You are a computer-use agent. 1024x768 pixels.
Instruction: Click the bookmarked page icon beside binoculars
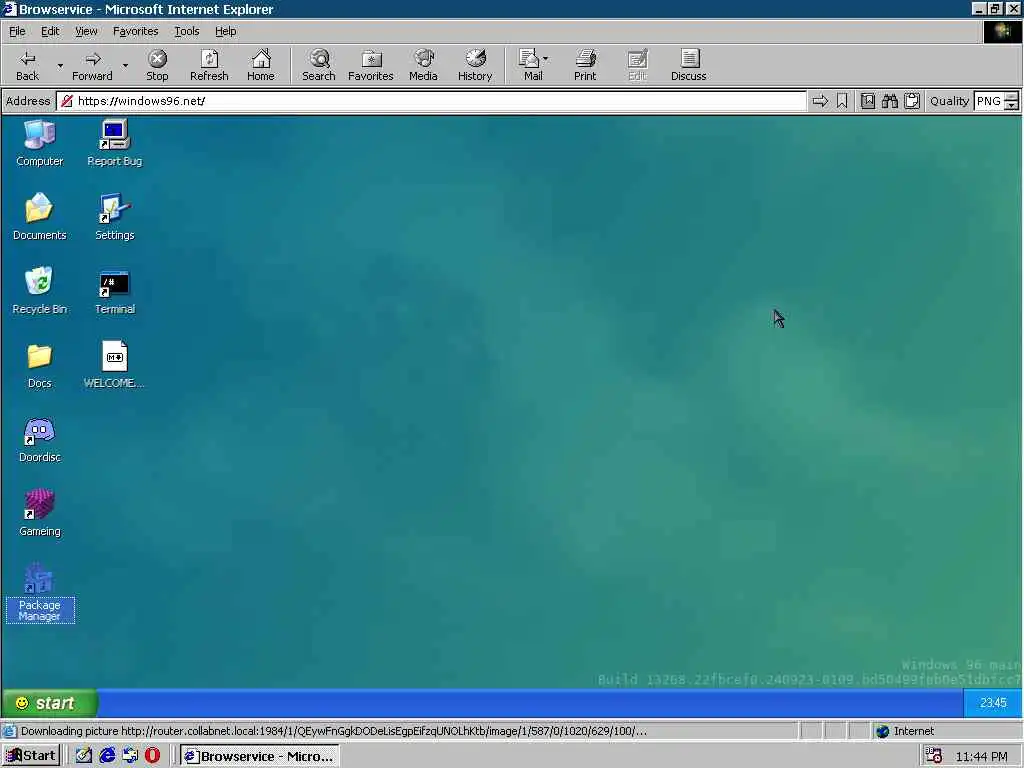867,101
